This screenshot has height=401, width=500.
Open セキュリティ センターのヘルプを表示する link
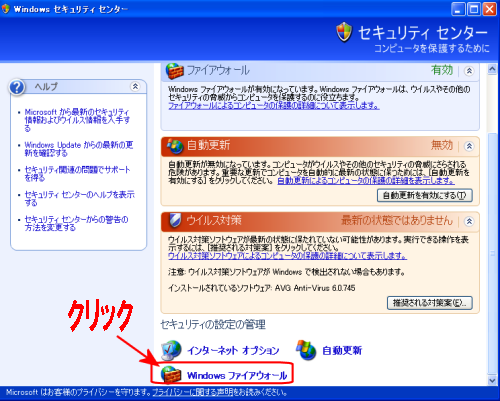79,199
